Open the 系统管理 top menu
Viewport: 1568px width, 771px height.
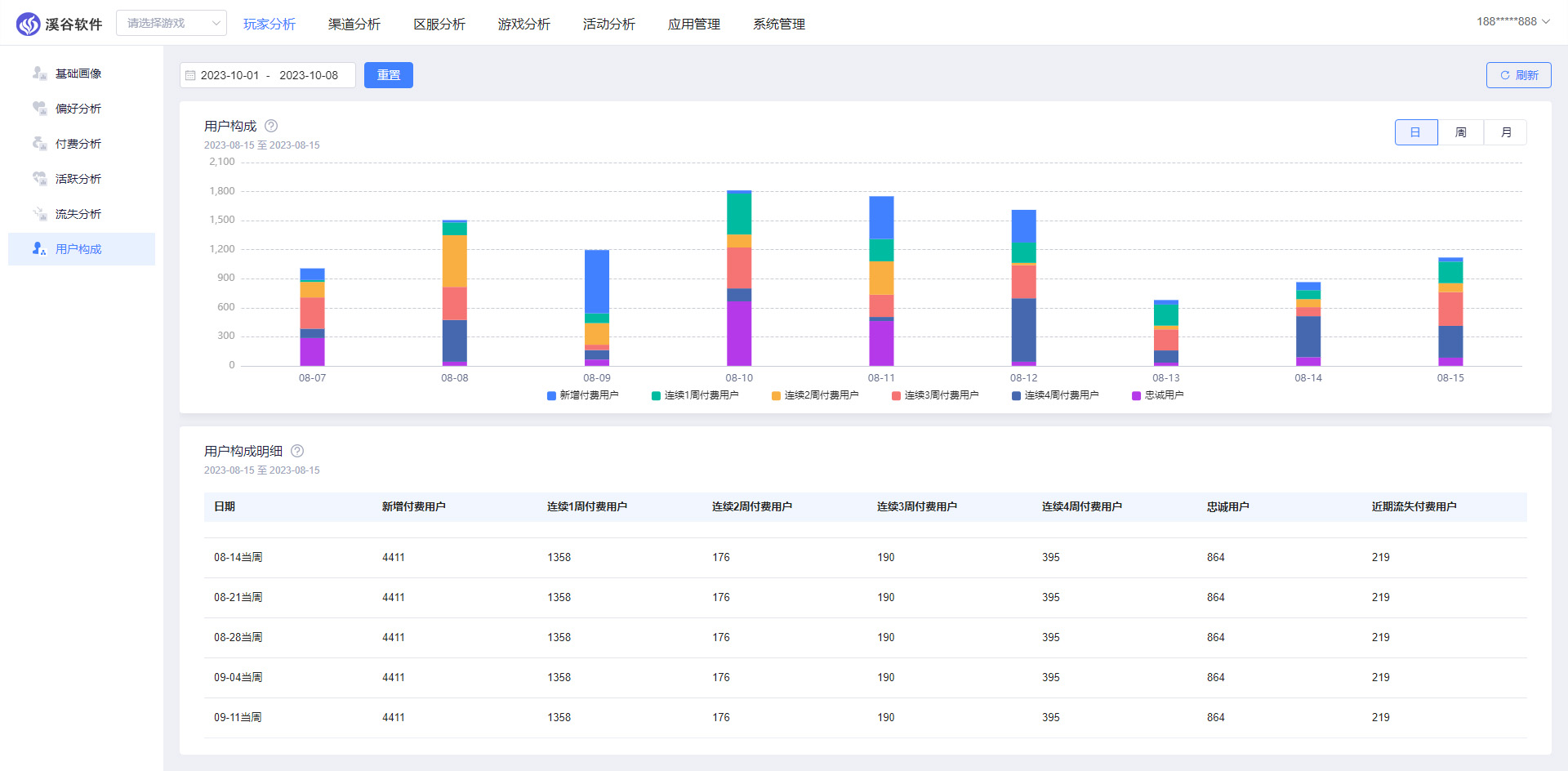(779, 24)
